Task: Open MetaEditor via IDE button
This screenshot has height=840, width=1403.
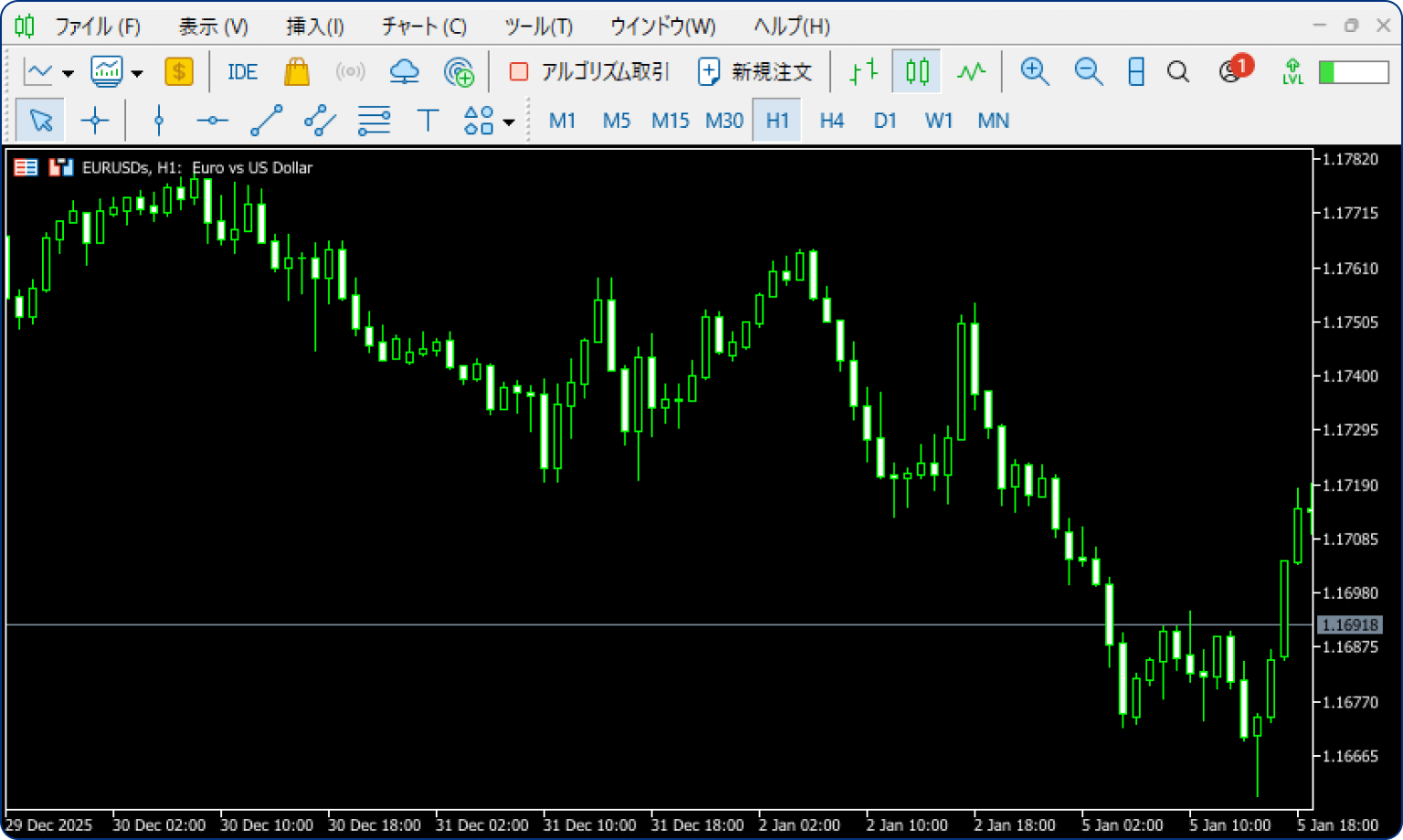Action: click(242, 72)
